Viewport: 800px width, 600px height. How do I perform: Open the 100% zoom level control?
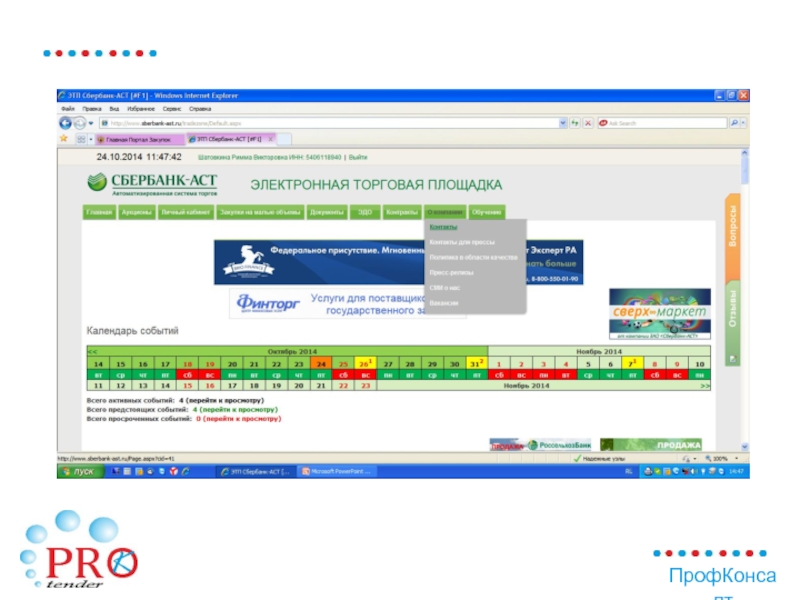pos(721,459)
